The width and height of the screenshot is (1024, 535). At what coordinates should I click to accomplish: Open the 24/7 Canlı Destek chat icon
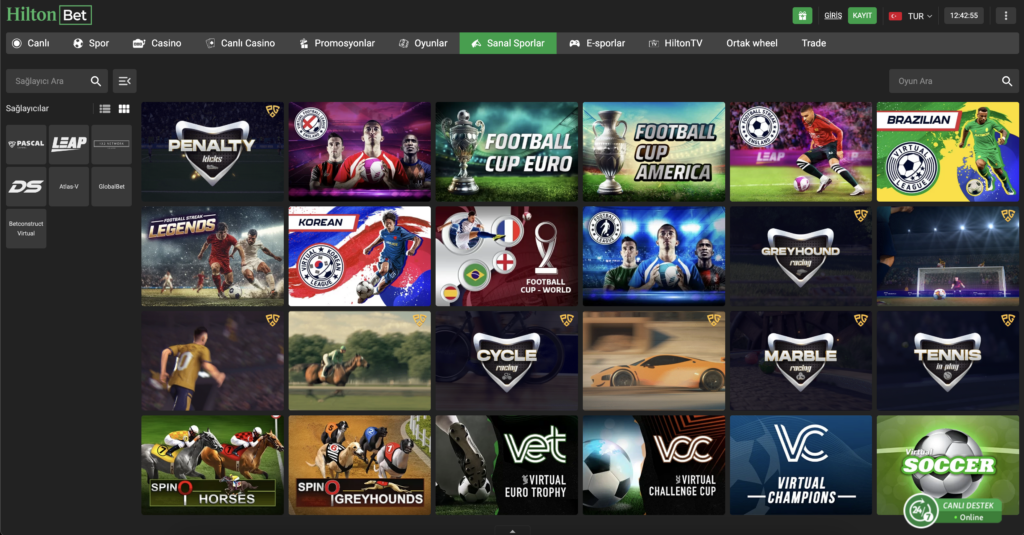pos(918,510)
